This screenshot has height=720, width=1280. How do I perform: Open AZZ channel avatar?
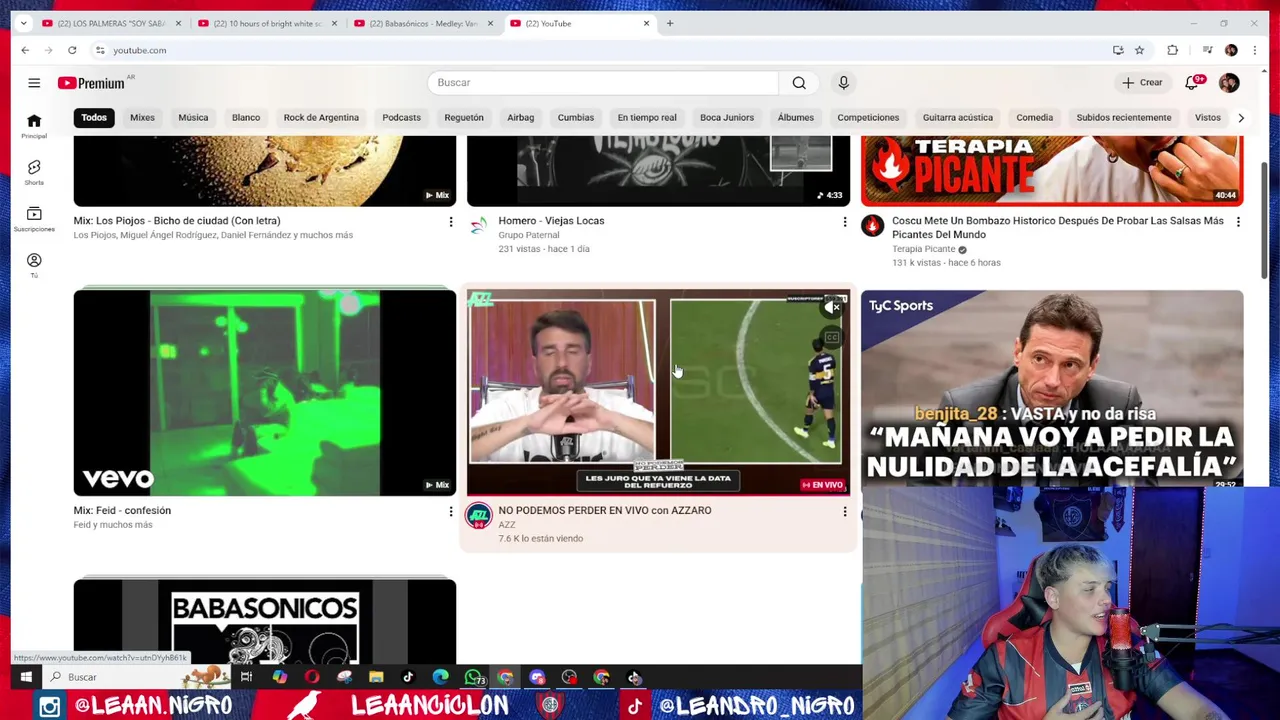coord(479,515)
